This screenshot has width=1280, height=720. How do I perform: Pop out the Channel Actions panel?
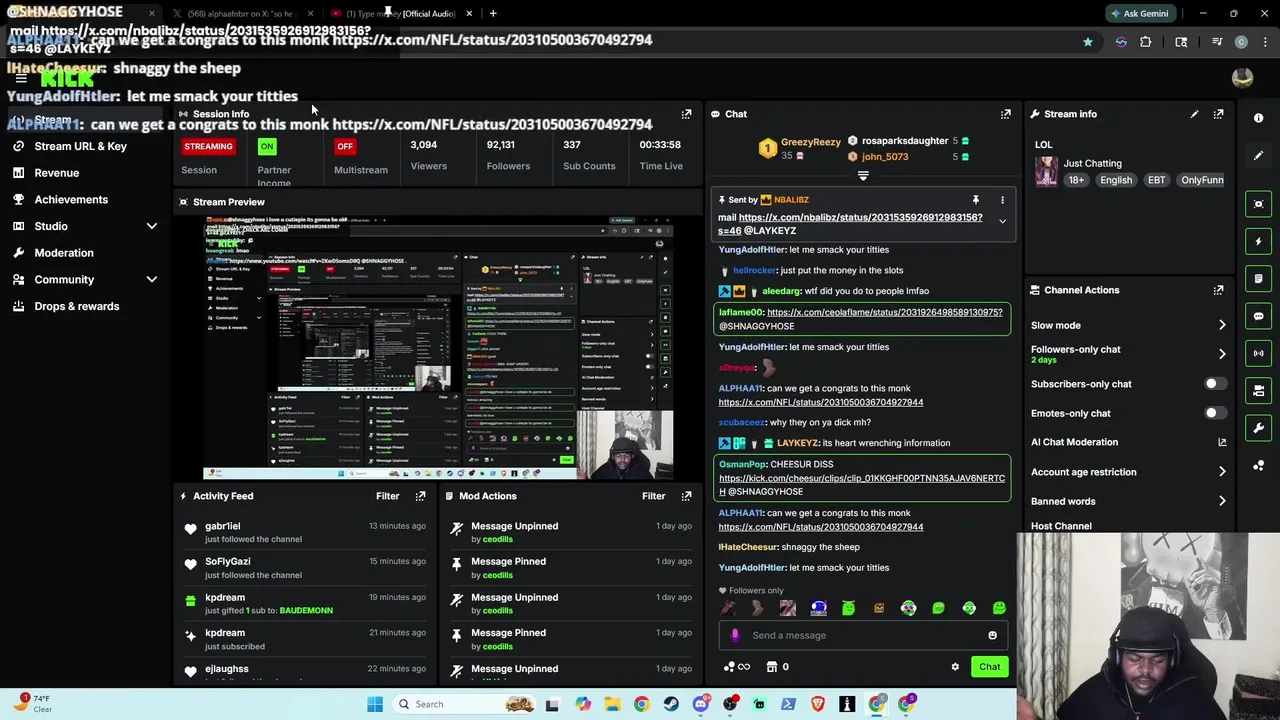(x=1218, y=290)
